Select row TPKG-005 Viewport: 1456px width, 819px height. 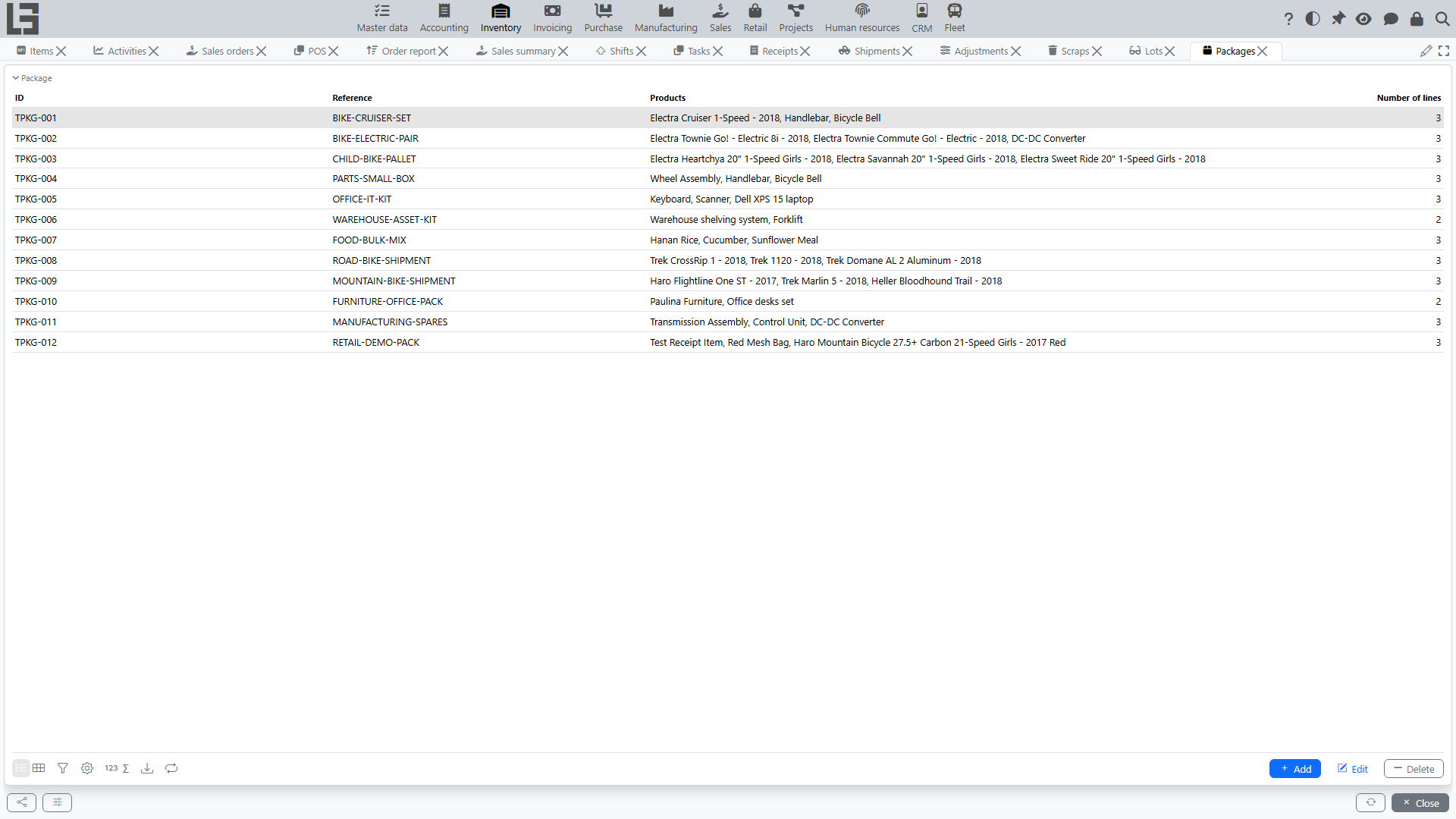pyautogui.click(x=728, y=199)
